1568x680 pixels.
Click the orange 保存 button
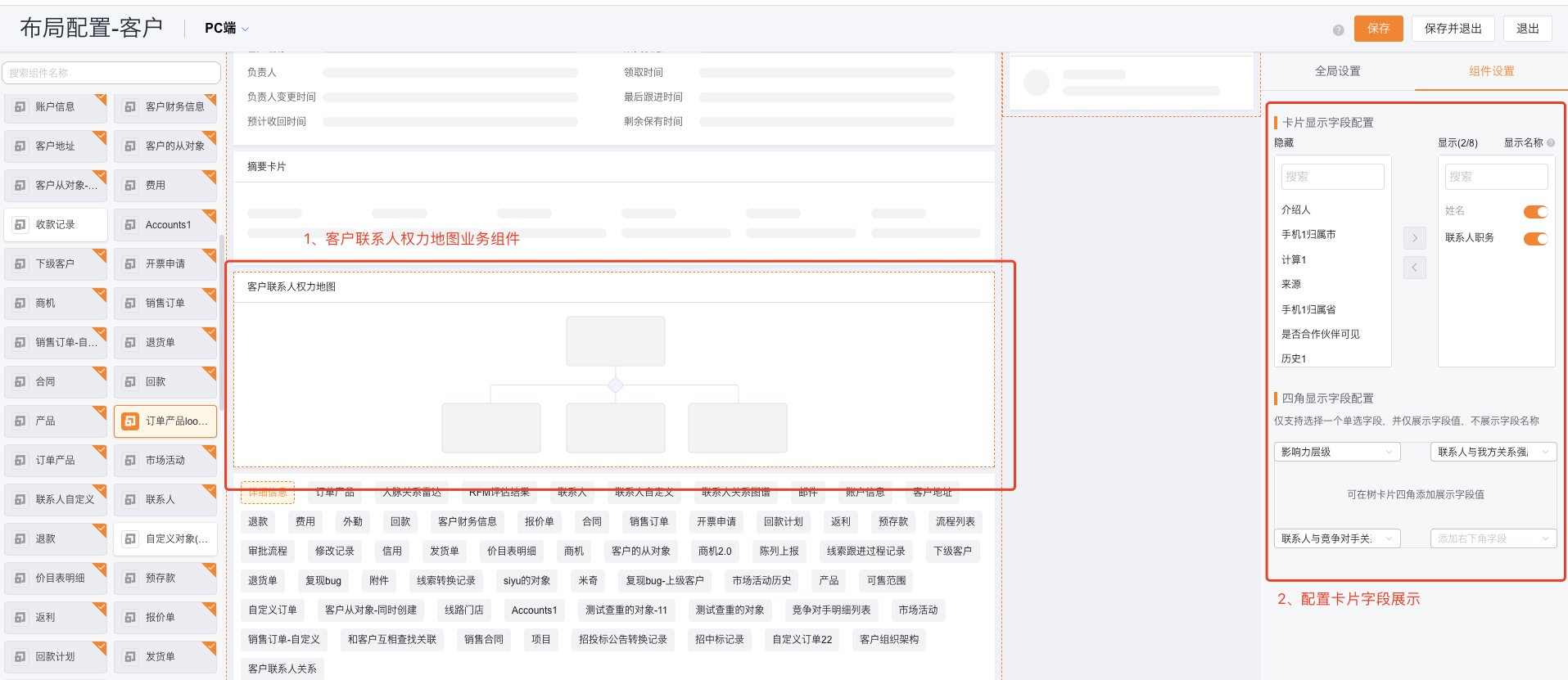coord(1378,29)
